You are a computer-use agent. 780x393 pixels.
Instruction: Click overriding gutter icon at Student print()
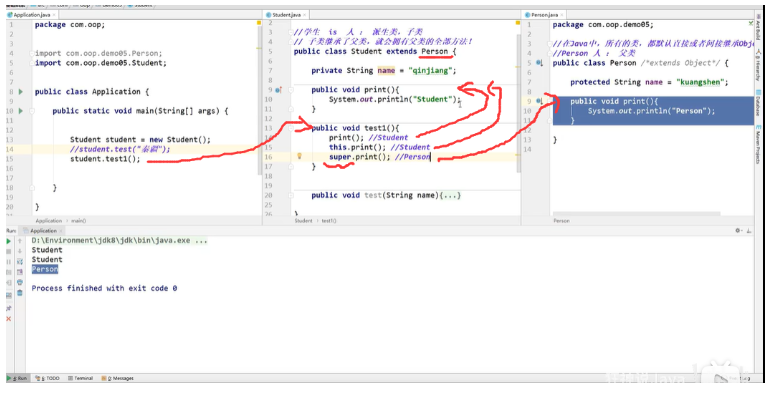click(279, 90)
